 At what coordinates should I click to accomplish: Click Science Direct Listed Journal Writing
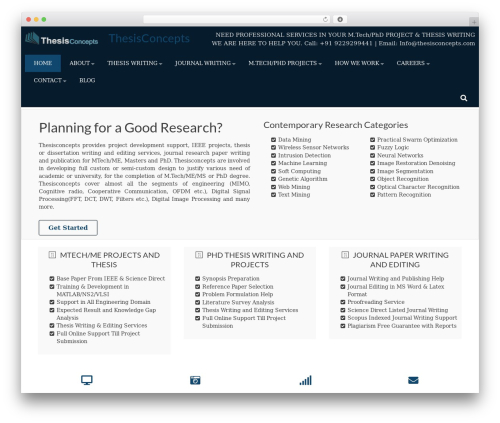[398, 310]
